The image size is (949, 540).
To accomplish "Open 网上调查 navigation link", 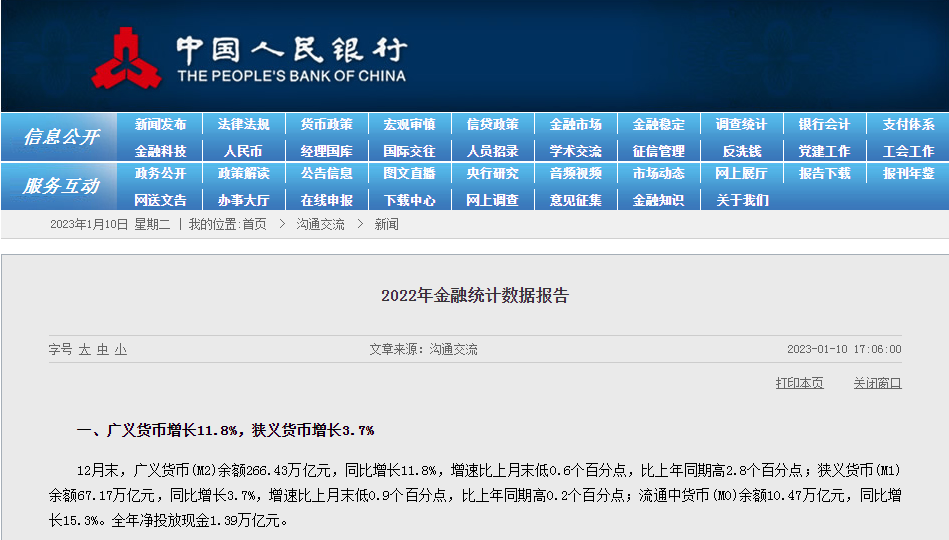I will click(493, 200).
